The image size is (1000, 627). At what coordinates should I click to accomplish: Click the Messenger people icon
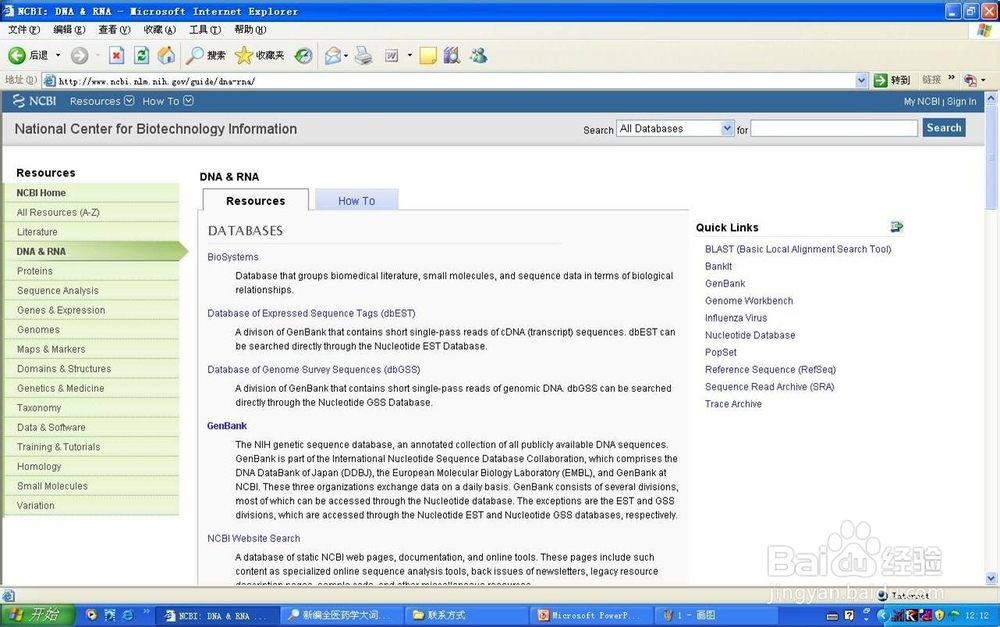pos(478,55)
